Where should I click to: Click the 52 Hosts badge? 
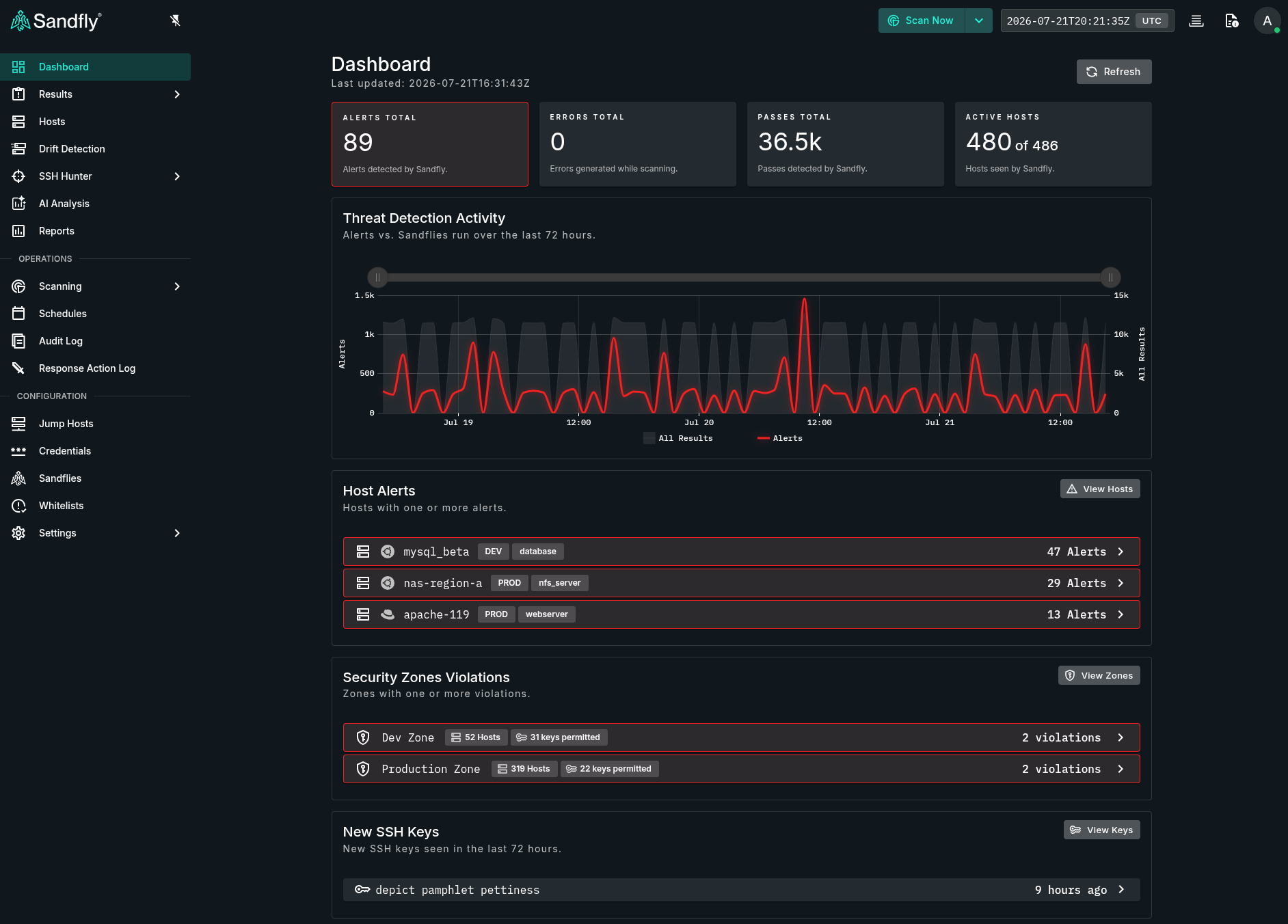[477, 737]
